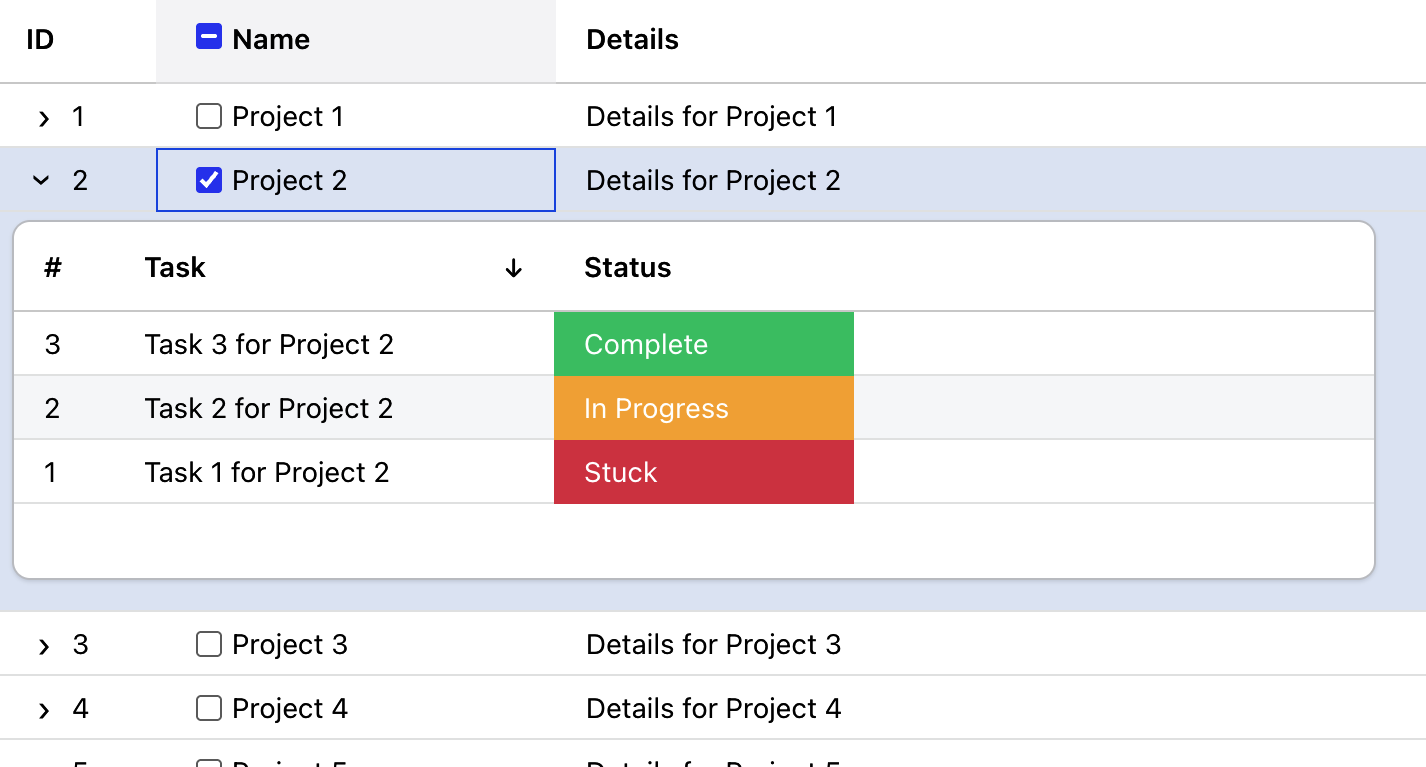
Task: Click the ID column header
Action: click(x=37, y=39)
